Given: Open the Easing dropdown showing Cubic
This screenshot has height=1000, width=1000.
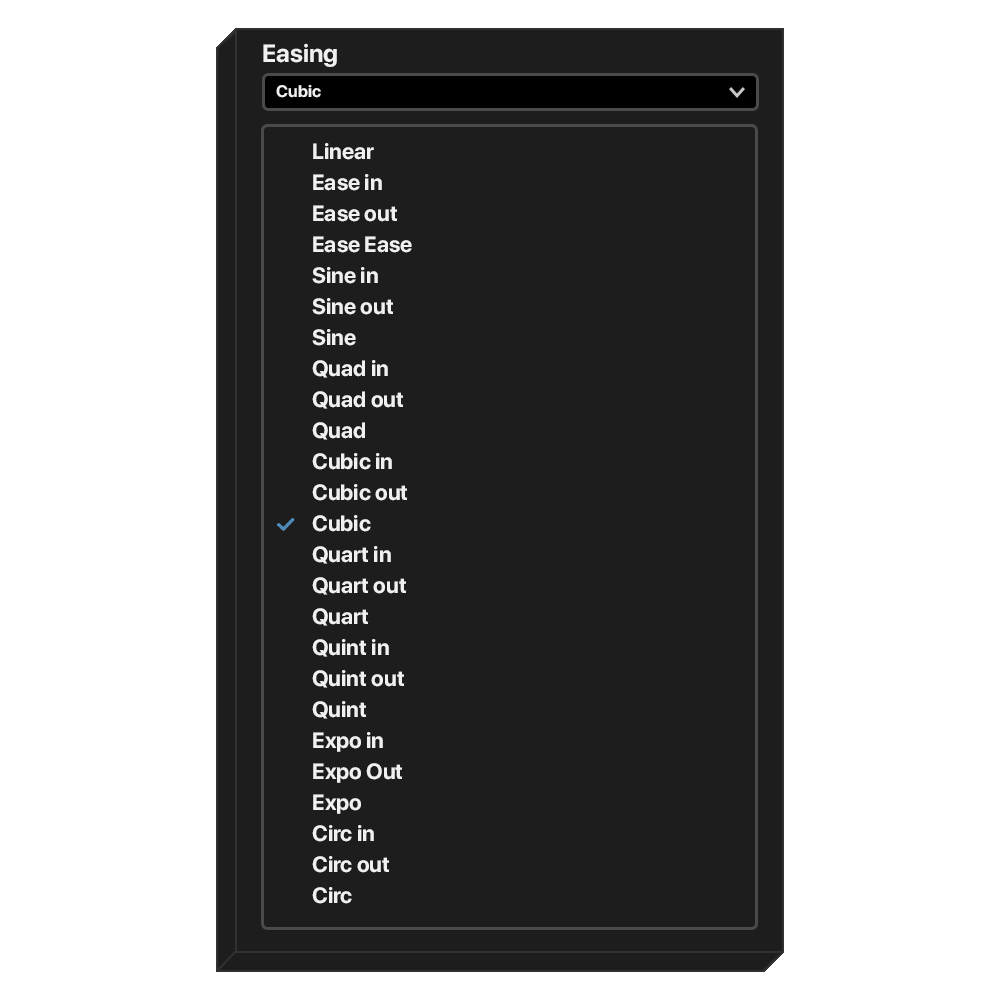Looking at the screenshot, I should point(509,92).
